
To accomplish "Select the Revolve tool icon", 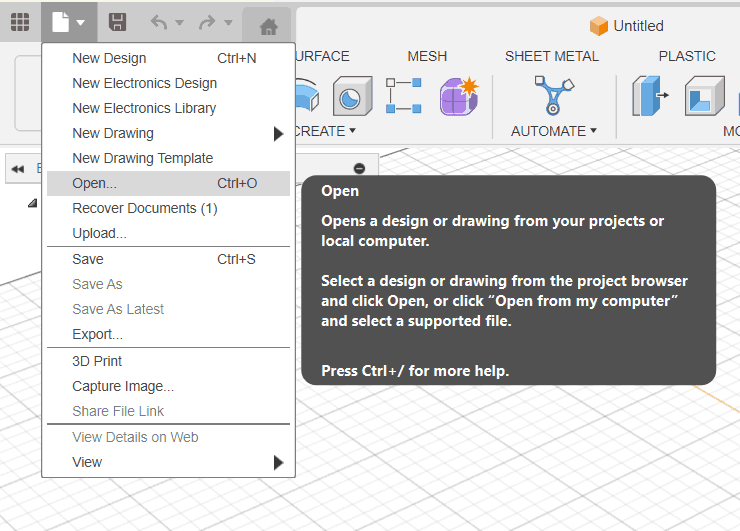I will pyautogui.click(x=307, y=96).
